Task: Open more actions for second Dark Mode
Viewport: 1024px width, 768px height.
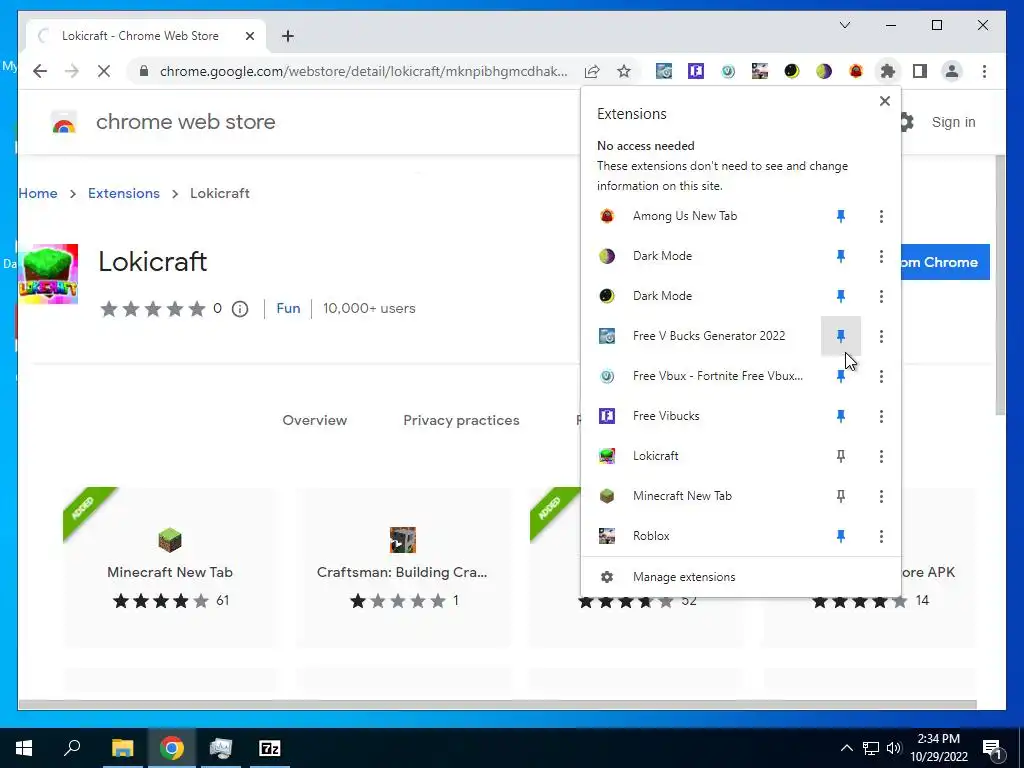Action: pyautogui.click(x=881, y=296)
